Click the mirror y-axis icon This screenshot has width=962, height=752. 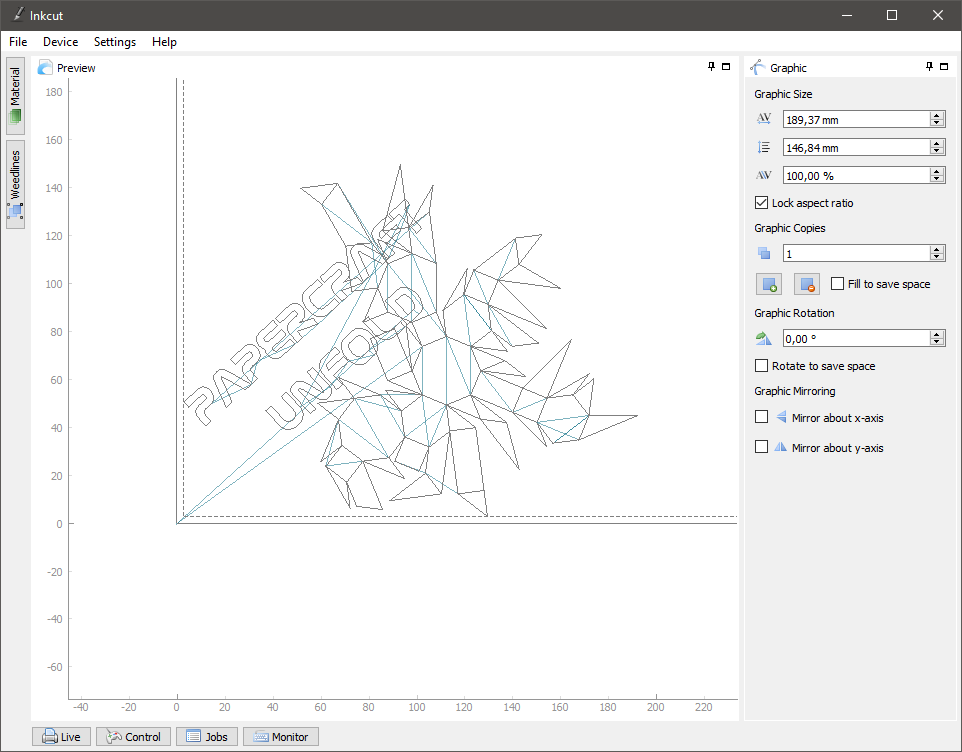pos(780,447)
